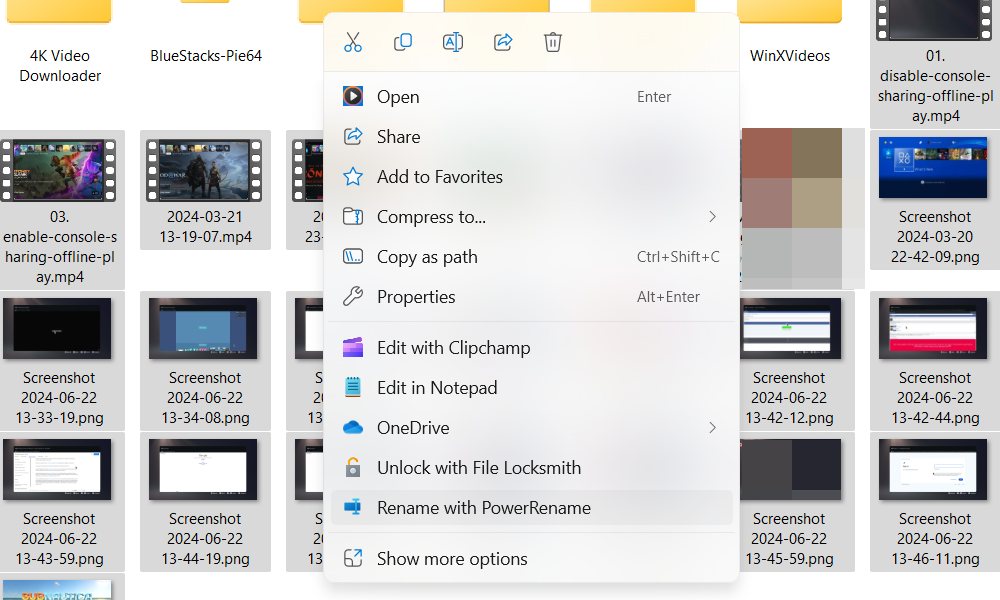Image resolution: width=1000 pixels, height=600 pixels.
Task: Select Screenshot 2024-06-22 13-46-11.png
Action: click(935, 502)
